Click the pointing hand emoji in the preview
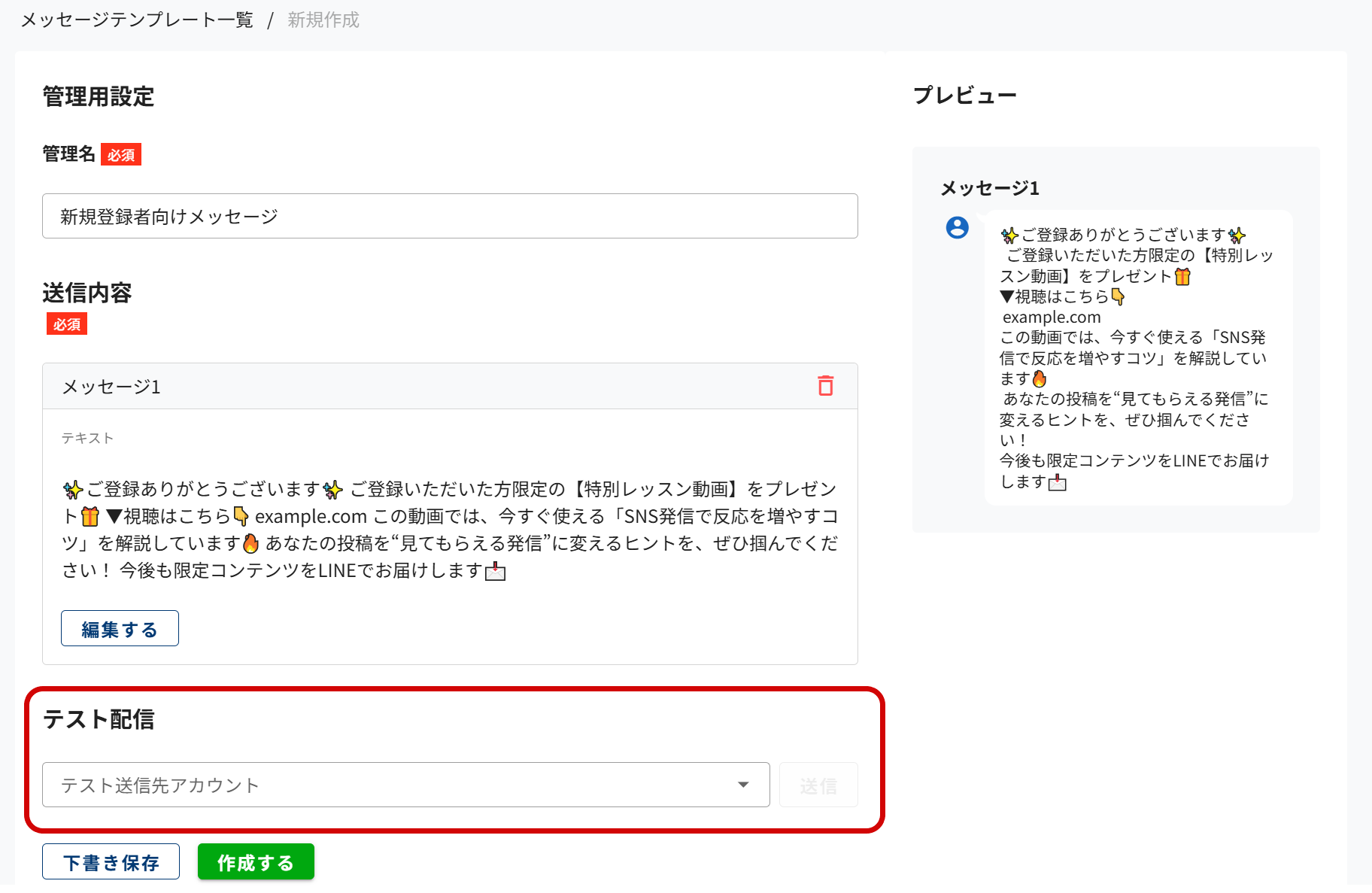Screen dimensions: 1372x893 1118,297
